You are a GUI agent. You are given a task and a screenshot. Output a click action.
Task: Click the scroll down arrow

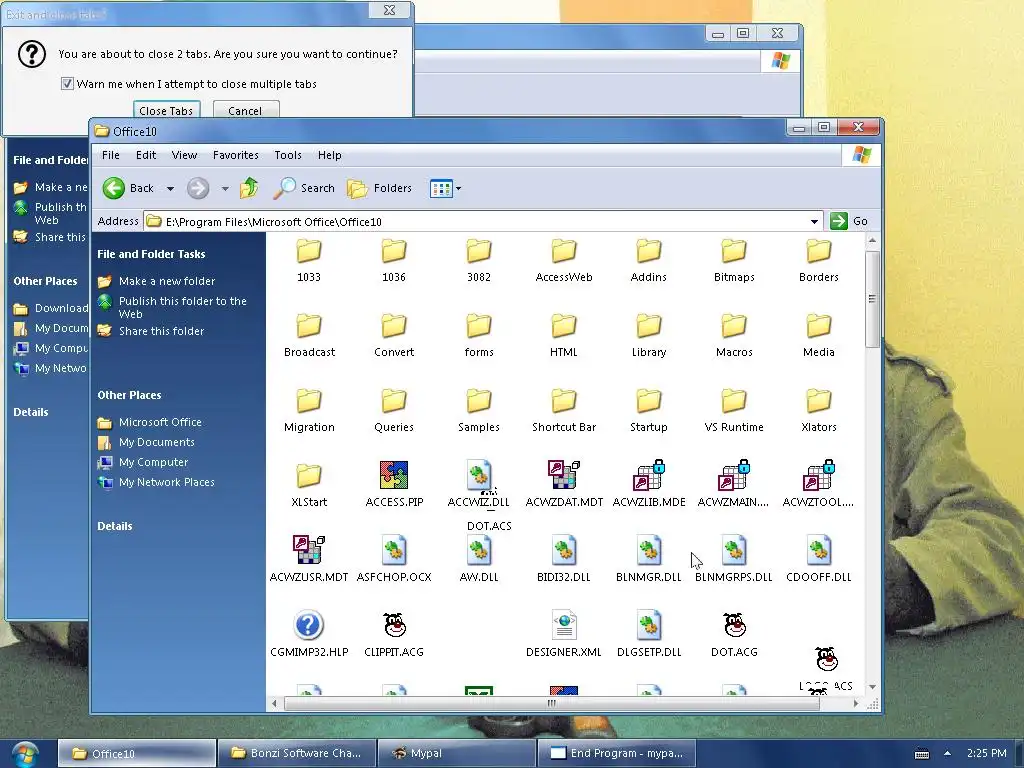872,687
